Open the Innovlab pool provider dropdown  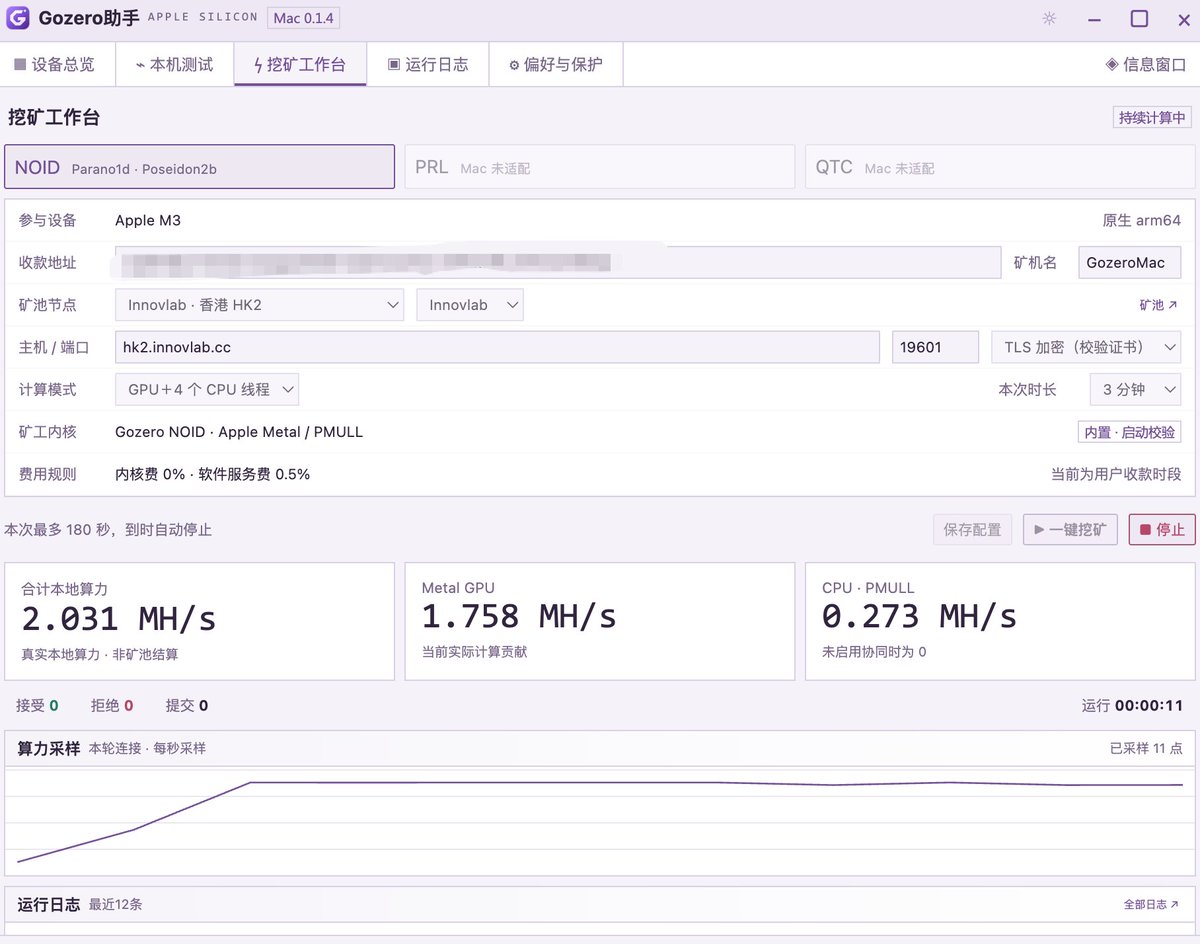[x=470, y=305]
